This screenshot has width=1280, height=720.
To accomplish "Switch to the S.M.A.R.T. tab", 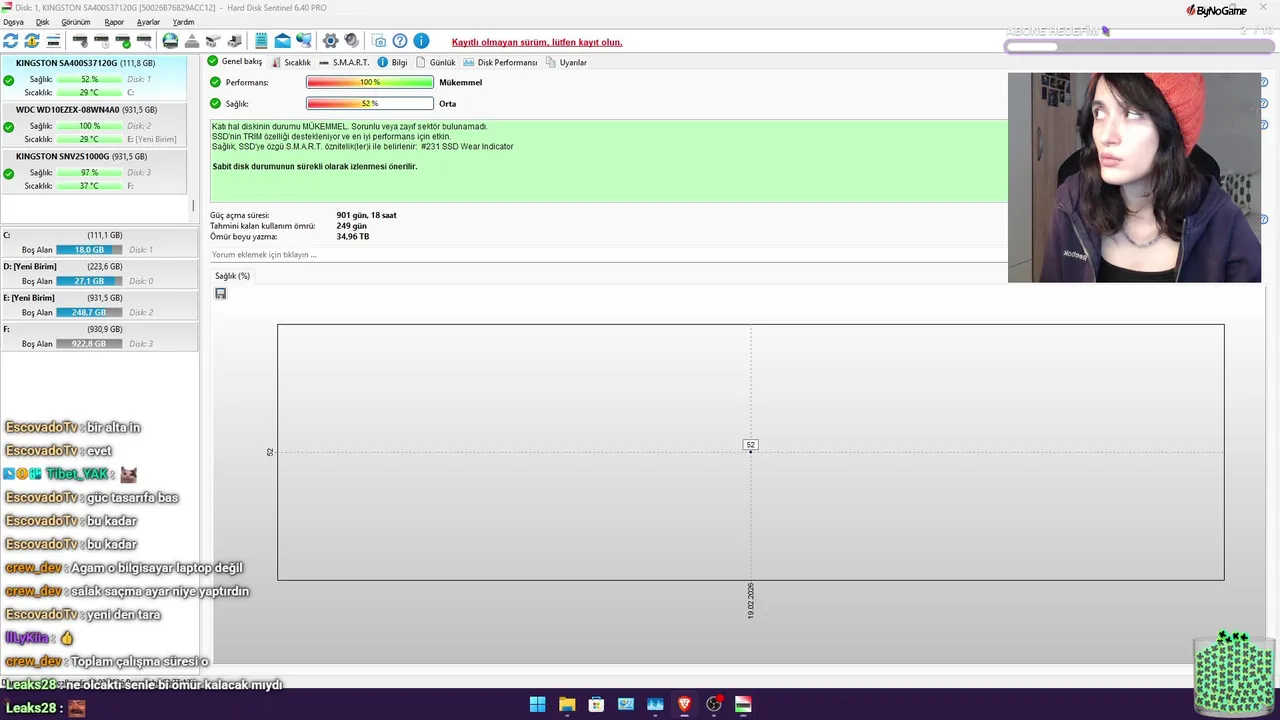I will 344,62.
